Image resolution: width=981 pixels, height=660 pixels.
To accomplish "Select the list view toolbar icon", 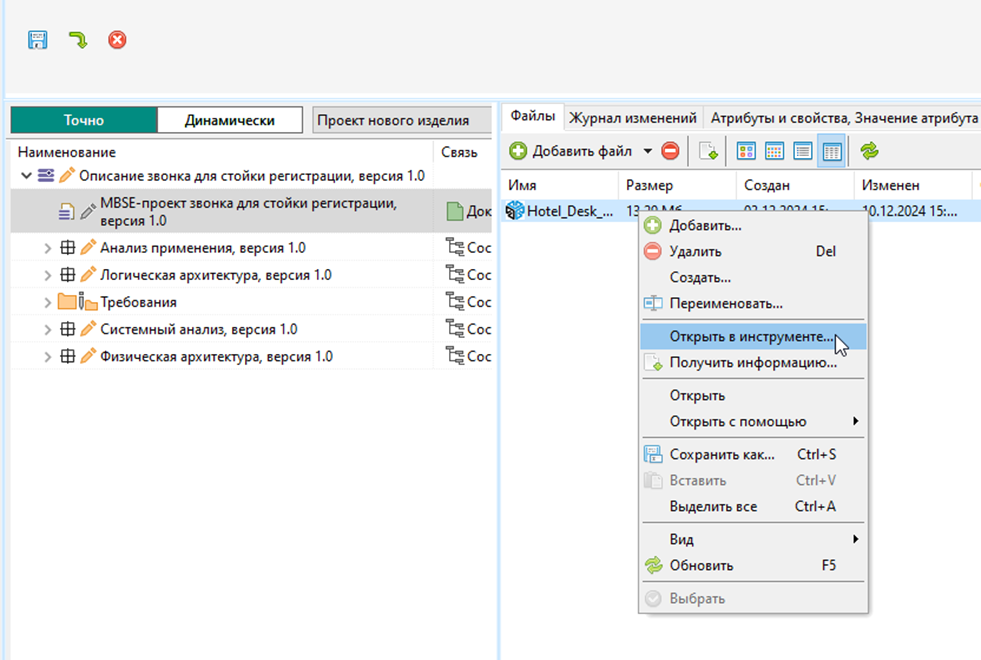I will click(x=802, y=151).
